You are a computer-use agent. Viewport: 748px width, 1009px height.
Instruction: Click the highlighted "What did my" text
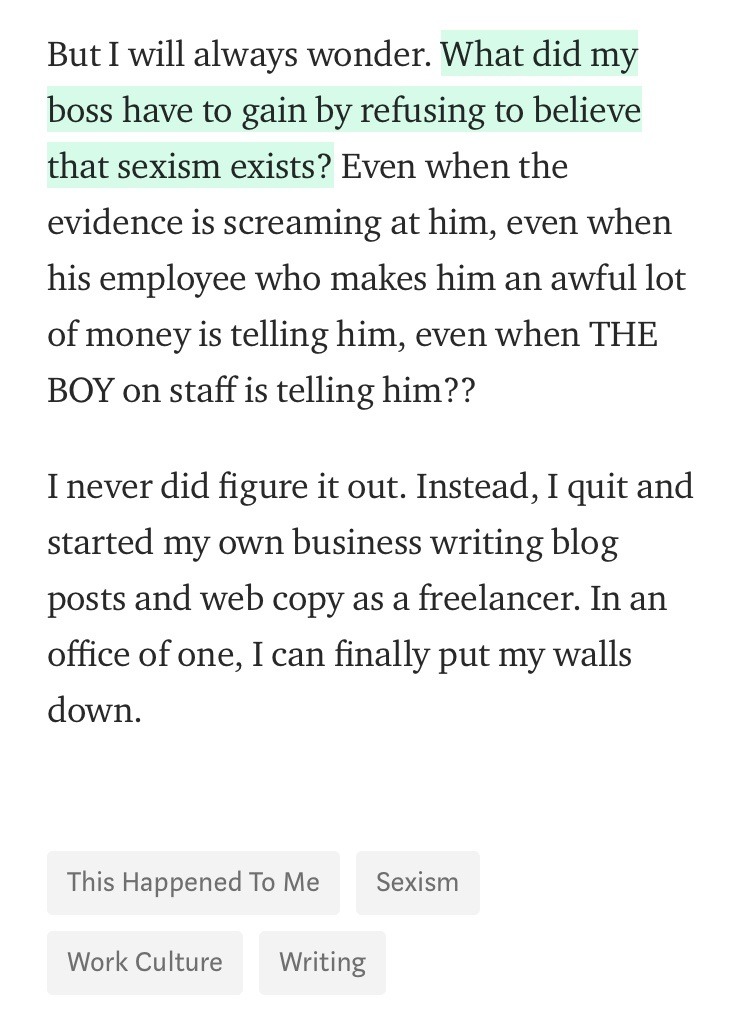(x=539, y=54)
